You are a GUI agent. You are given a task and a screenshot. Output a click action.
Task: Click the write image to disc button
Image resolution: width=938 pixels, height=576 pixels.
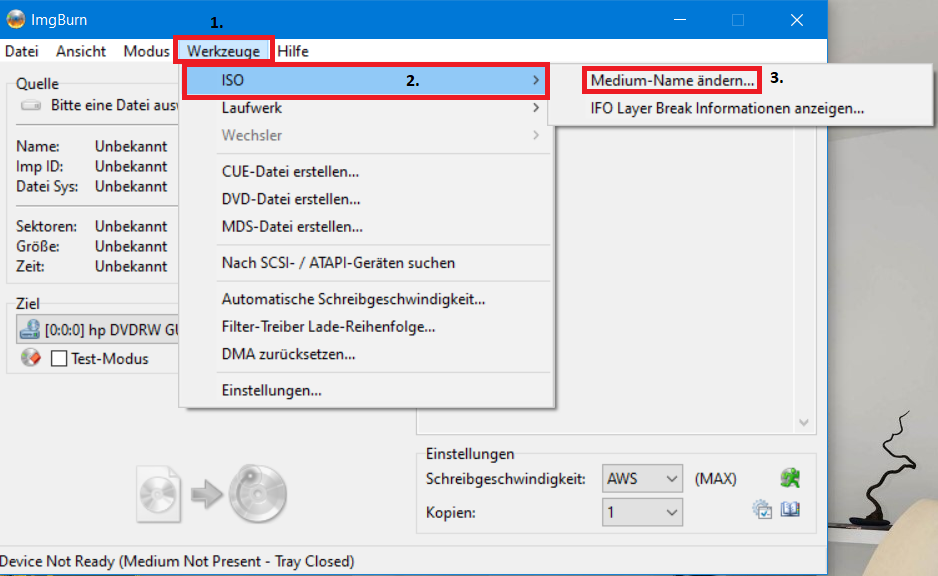pos(212,494)
